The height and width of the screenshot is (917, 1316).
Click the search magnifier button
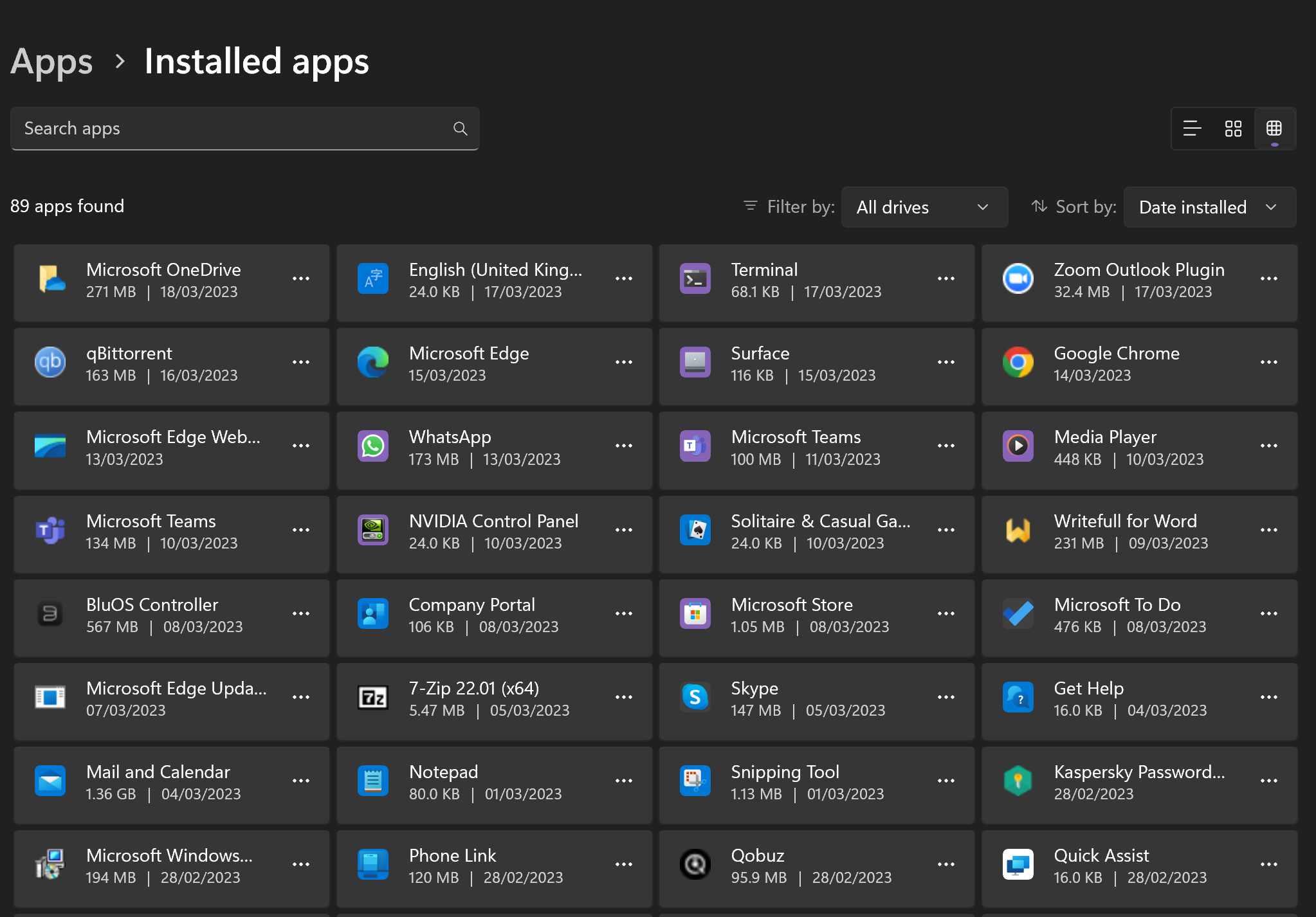(461, 129)
